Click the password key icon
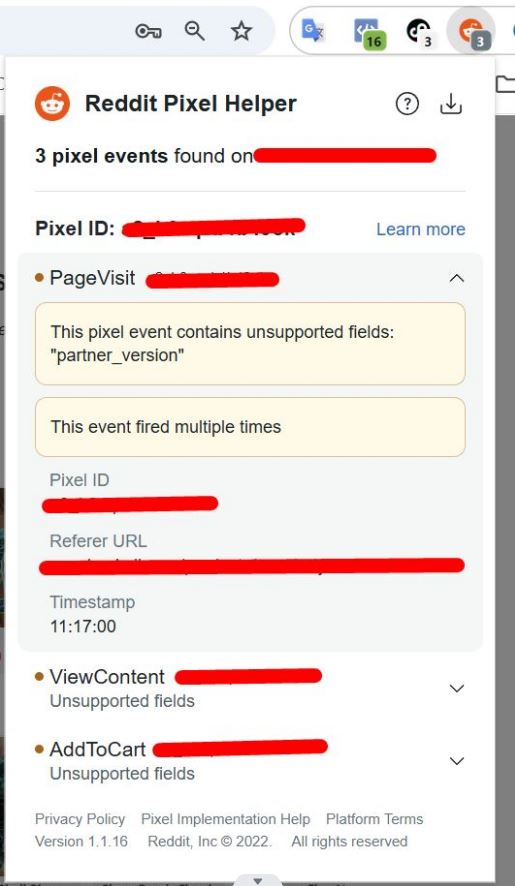Screen dimensions: 515x886 coord(148,32)
